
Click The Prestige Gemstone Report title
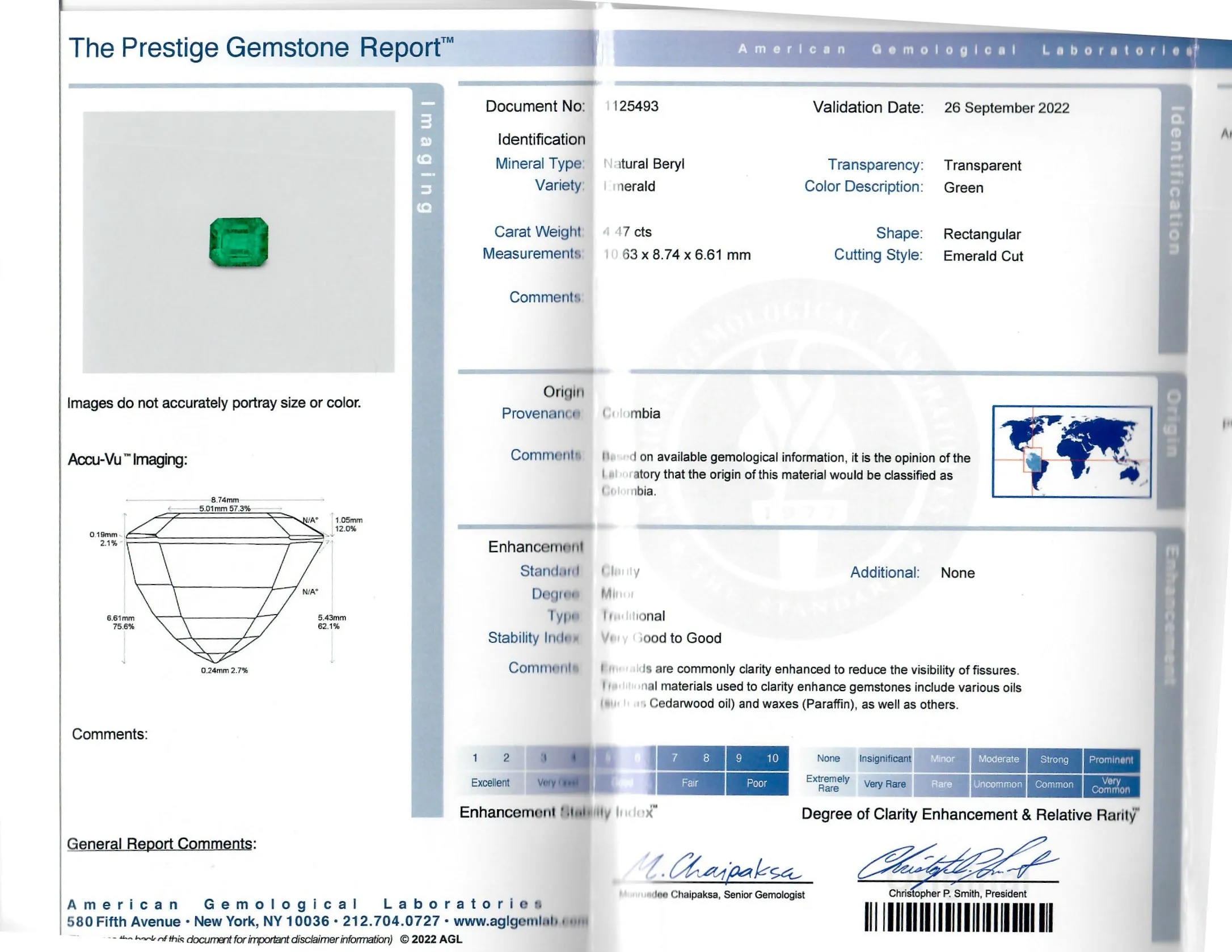(261, 48)
